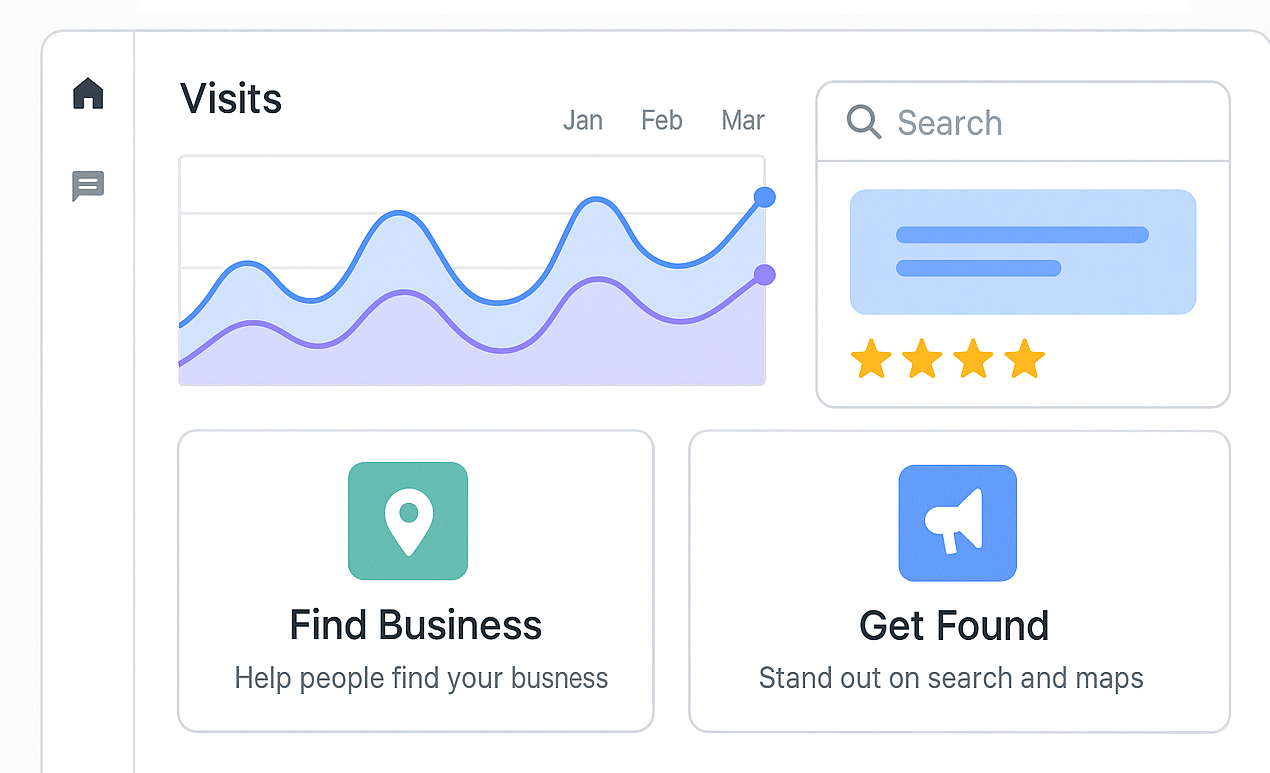
Task: Click the magnifying glass search icon
Action: coord(864,122)
